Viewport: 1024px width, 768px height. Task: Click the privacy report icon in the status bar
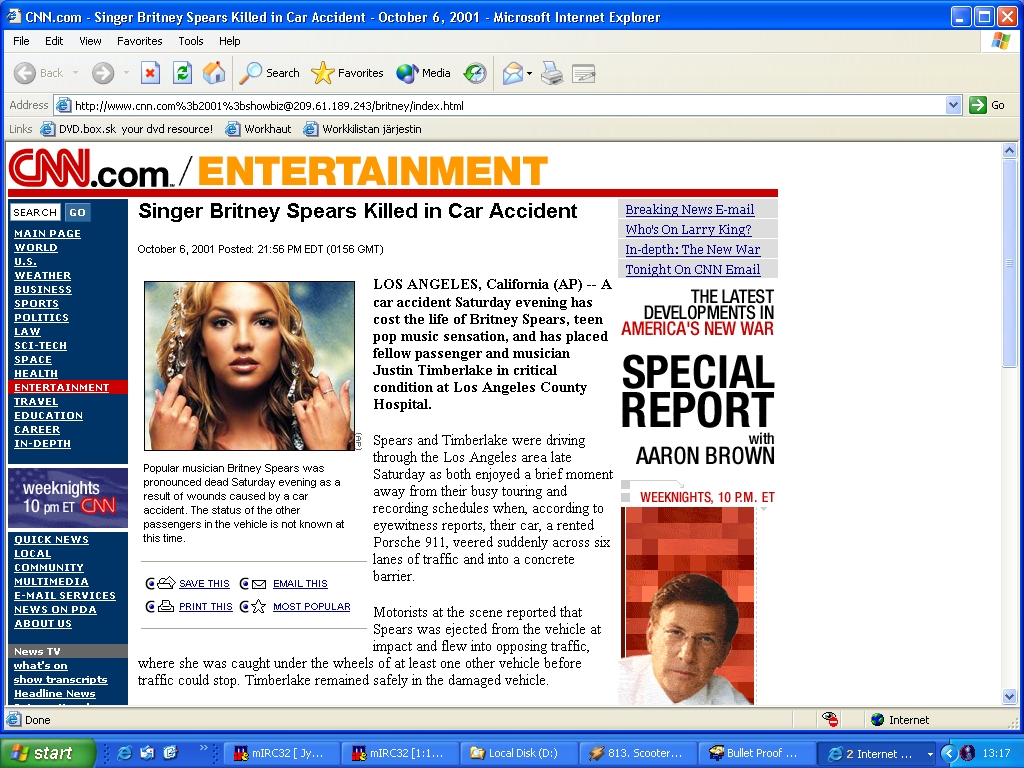[x=830, y=720]
